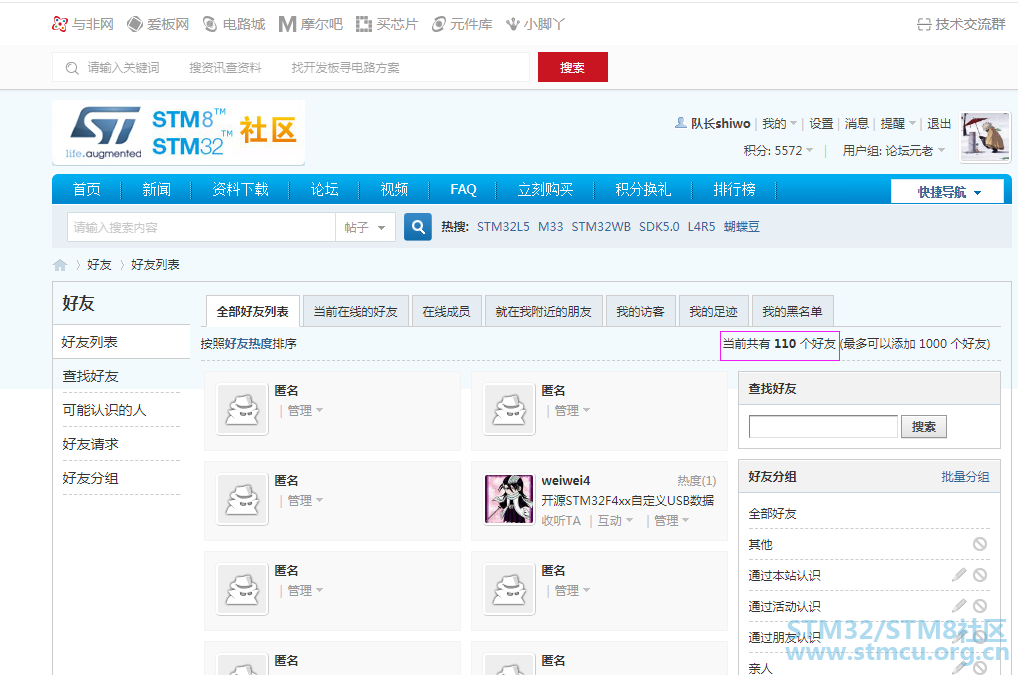Open 立刻购买 in the main nav
Screen dimensions: 1018x675
point(545,189)
